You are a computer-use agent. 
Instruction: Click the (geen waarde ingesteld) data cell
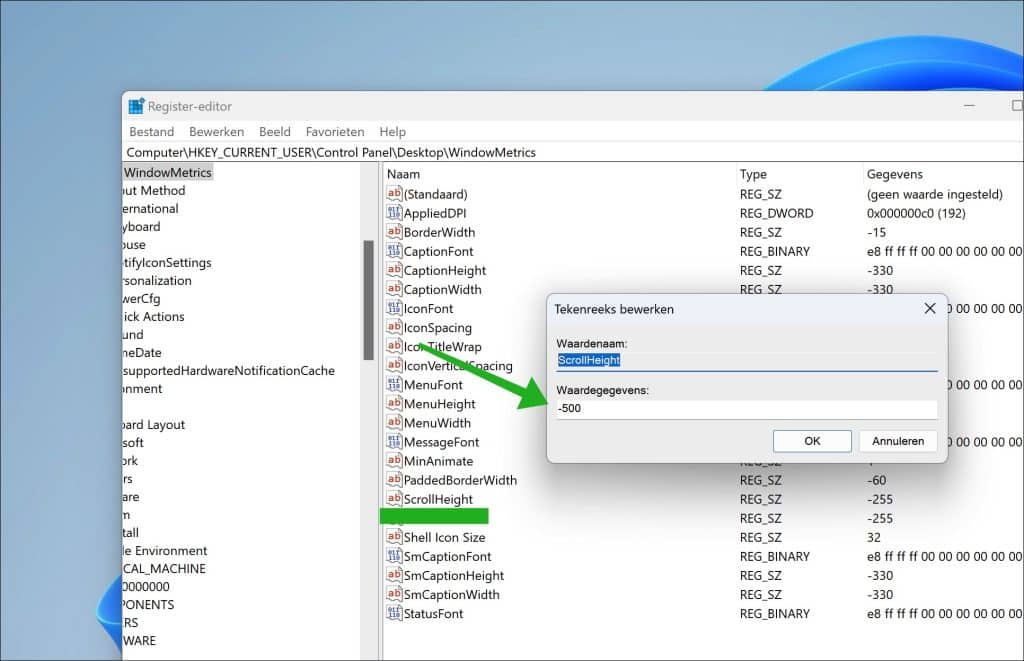pyautogui.click(x=934, y=194)
